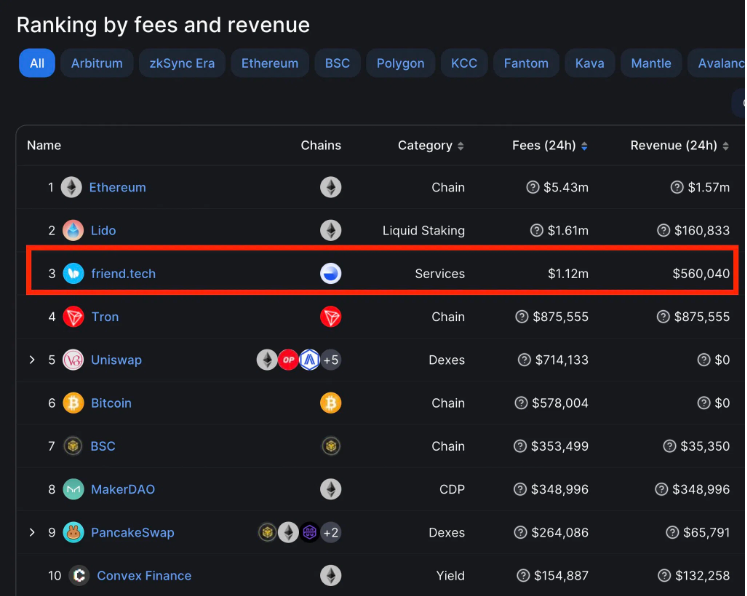The image size is (747, 596).
Task: Open the PancakeSwap protocol link
Action: [x=132, y=533]
